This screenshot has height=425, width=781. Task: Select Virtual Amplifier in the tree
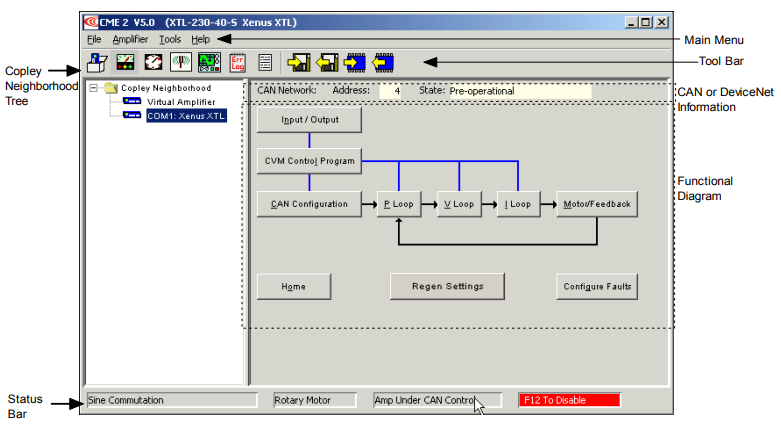[x=181, y=102]
